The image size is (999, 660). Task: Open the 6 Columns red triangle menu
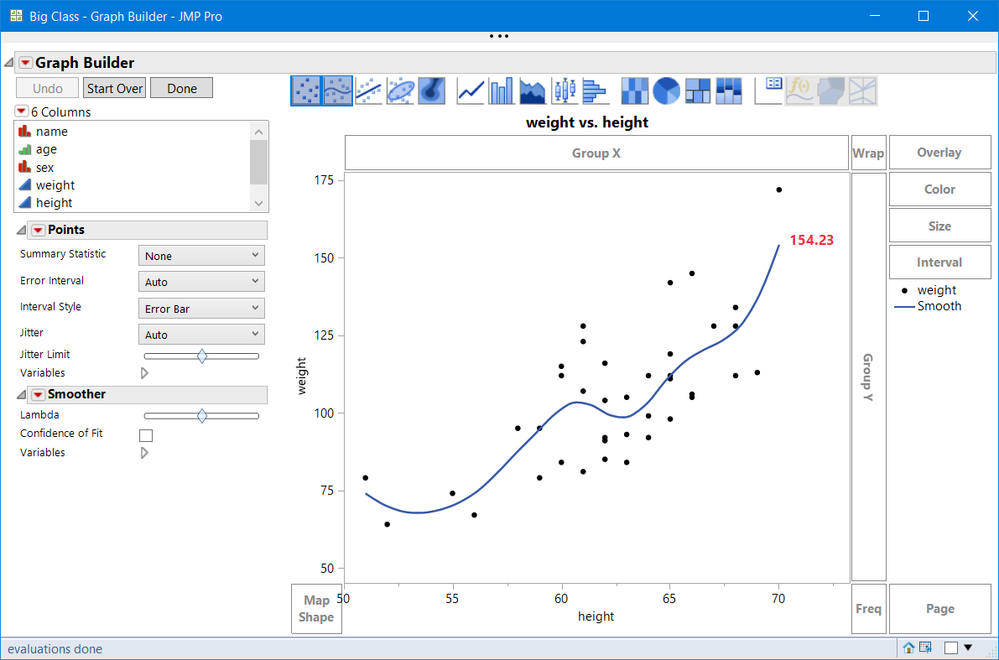(21, 111)
